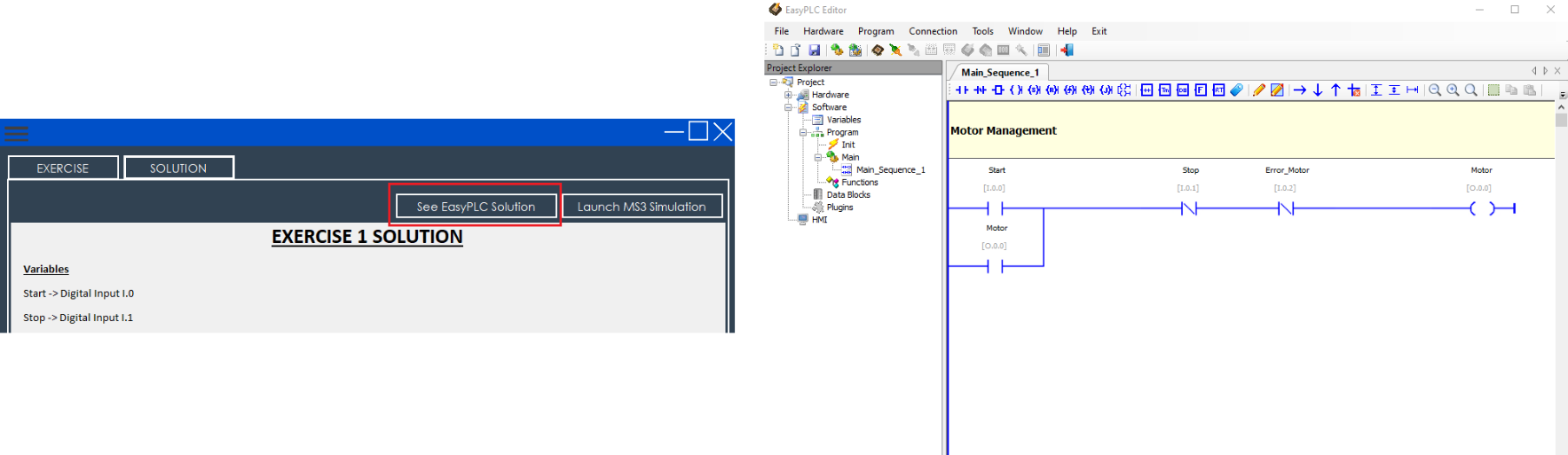Draw connection line to the right arrow
This screenshot has height=455, width=1568.
1300,90
